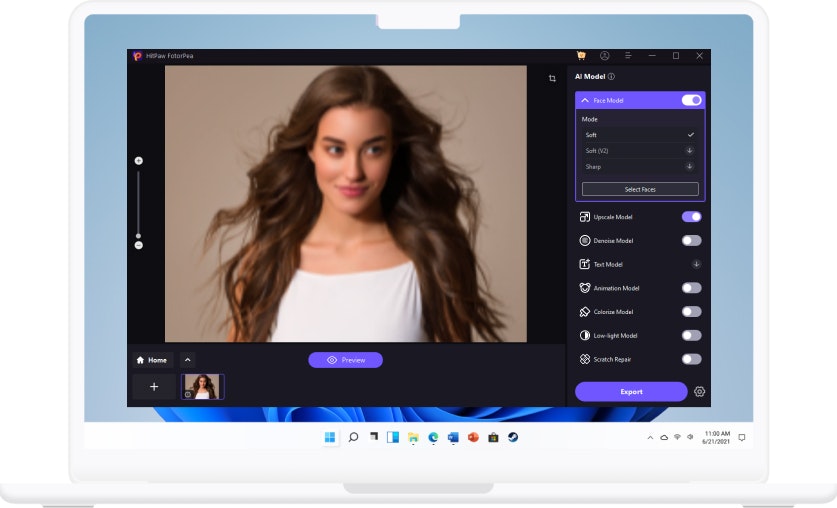
Task: Expand the panel with chevron beside Home
Action: tap(187, 360)
